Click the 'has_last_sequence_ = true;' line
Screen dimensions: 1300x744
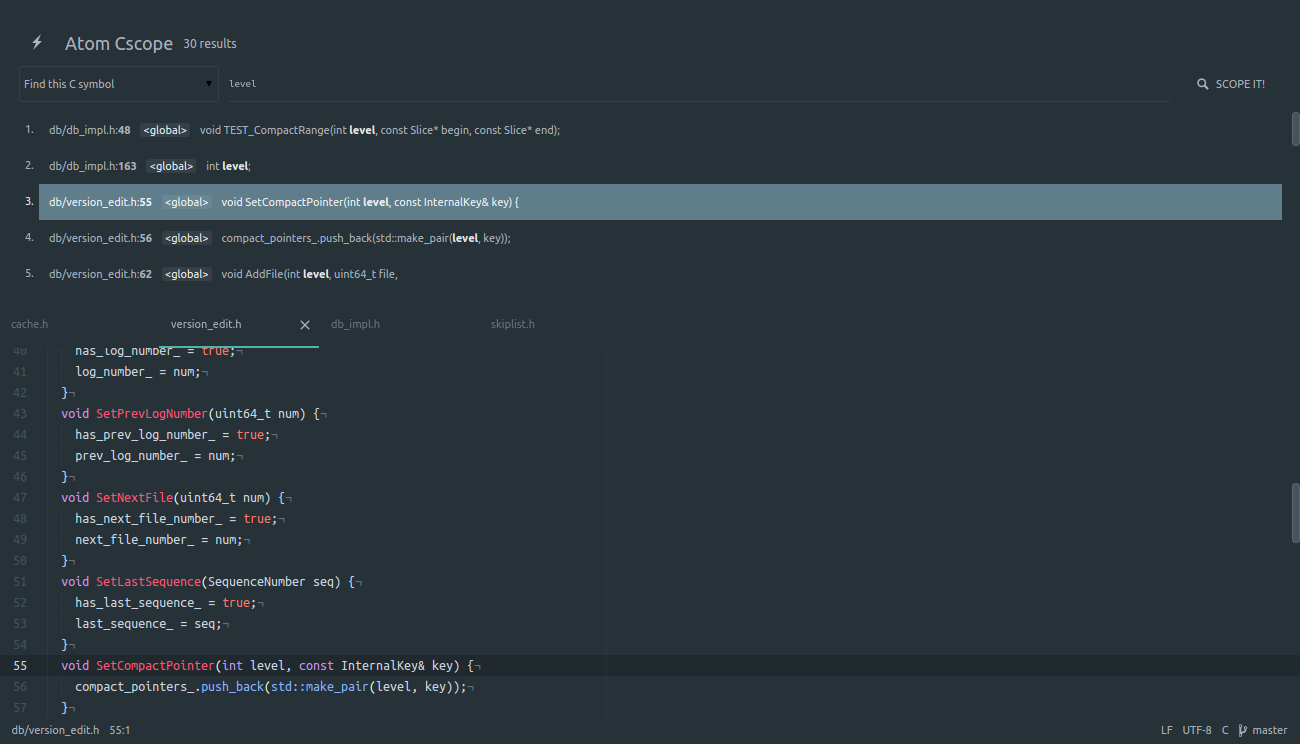coord(166,603)
